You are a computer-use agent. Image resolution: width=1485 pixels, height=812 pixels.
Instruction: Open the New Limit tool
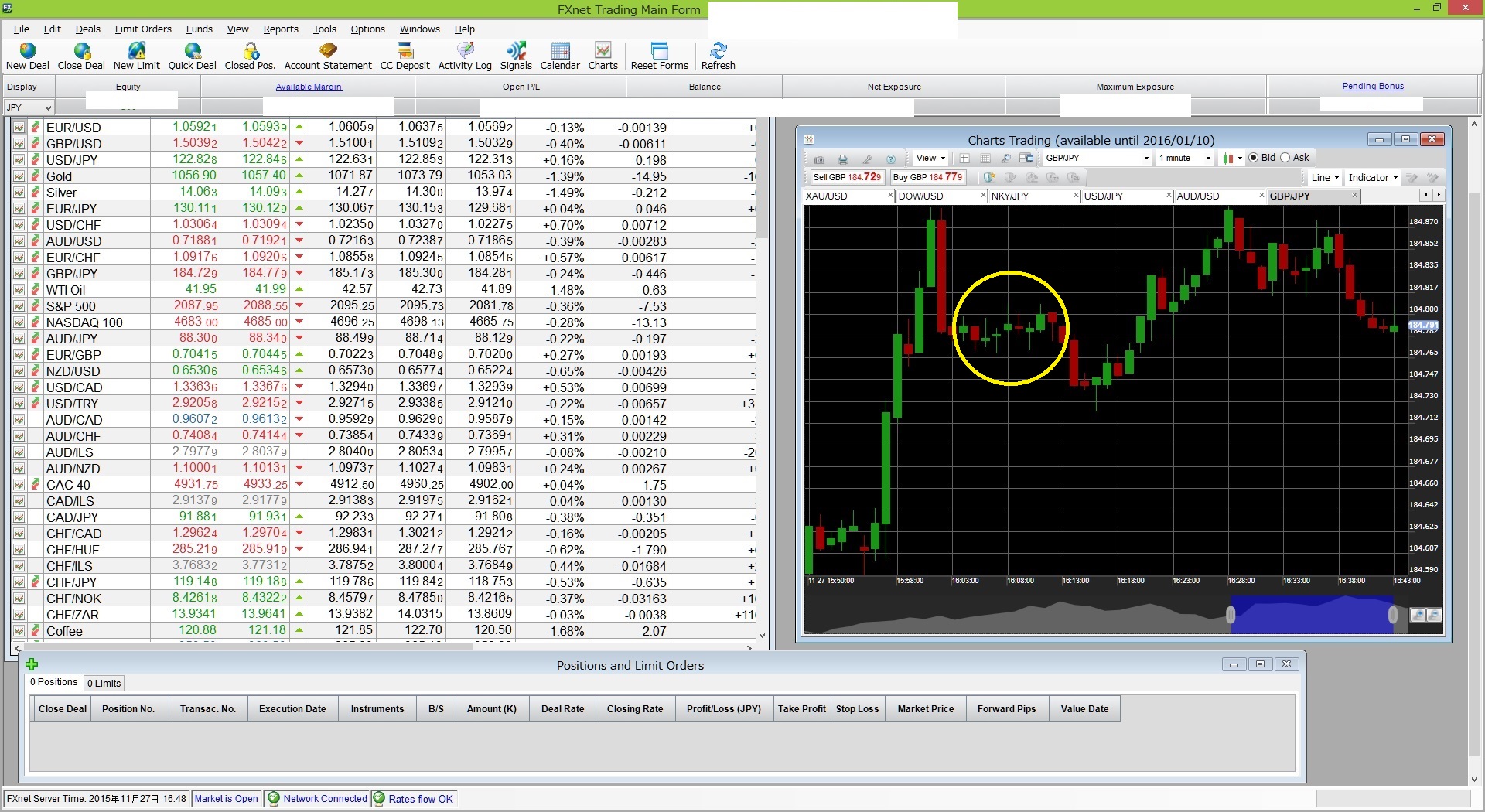137,56
